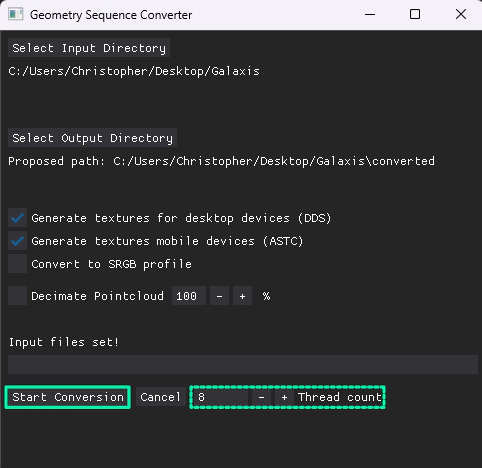Open the Select Output Directory dialog
Viewport: 482px width, 468px height.
point(92,138)
